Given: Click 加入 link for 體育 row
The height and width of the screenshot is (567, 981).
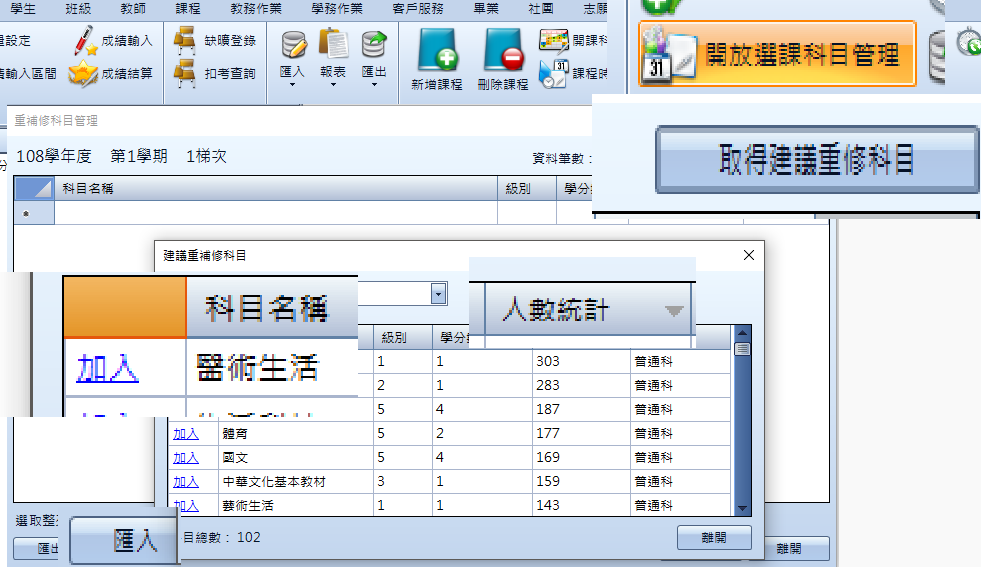Looking at the screenshot, I should (186, 434).
